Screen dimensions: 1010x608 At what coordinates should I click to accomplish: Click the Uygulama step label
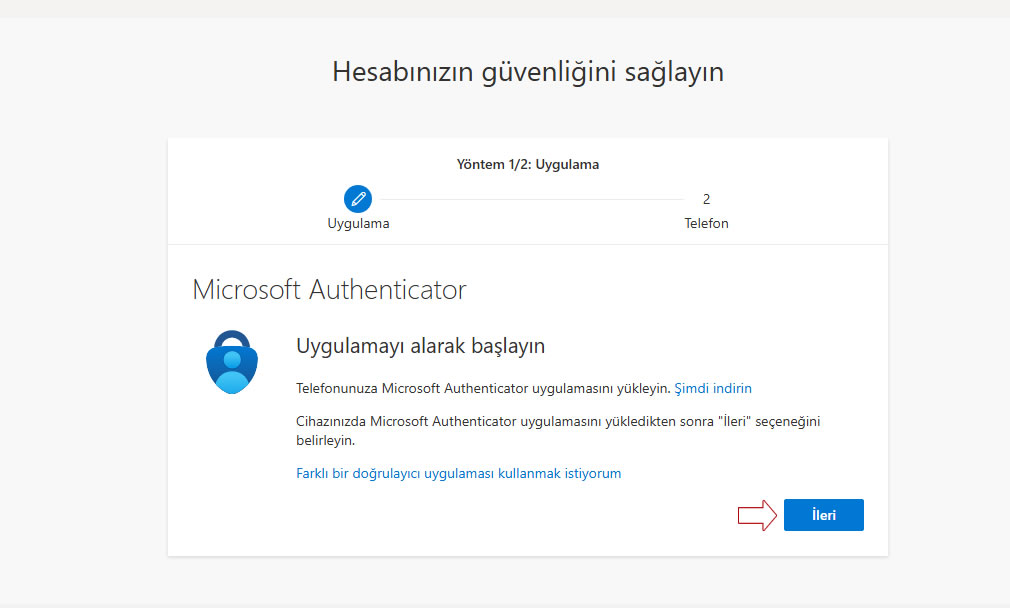358,223
